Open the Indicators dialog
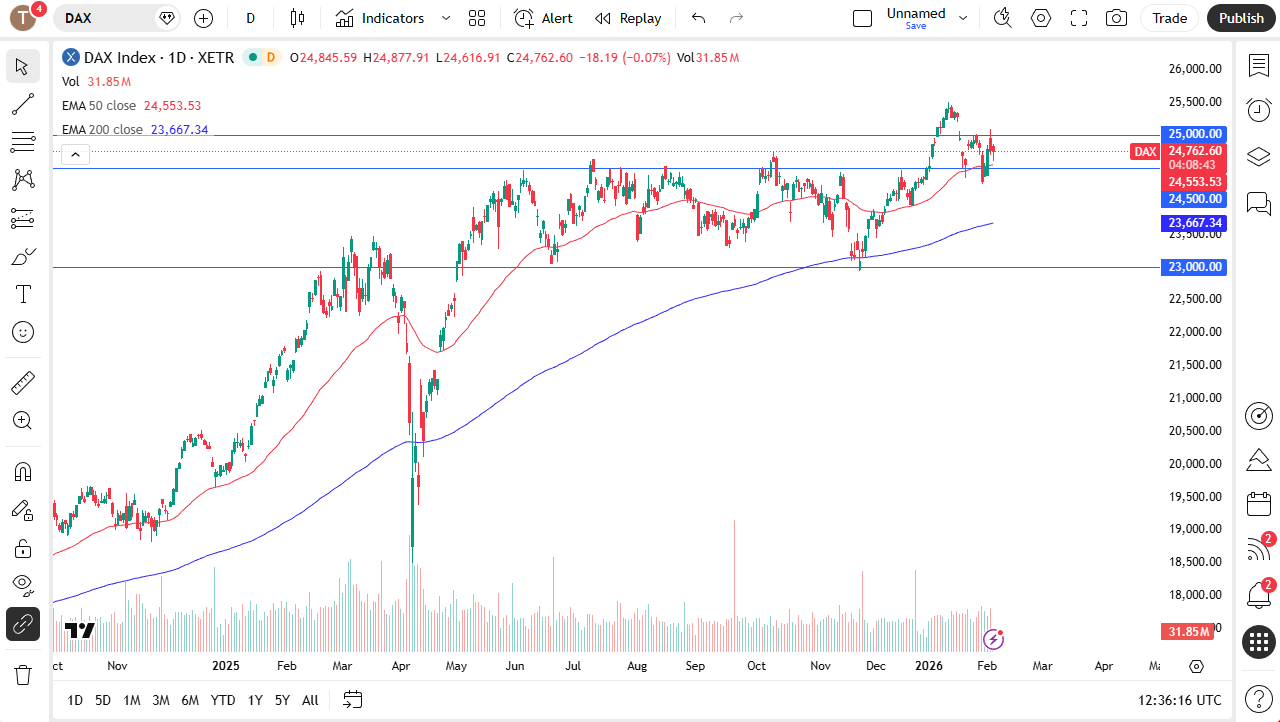The height and width of the screenshot is (722, 1280). [x=380, y=18]
